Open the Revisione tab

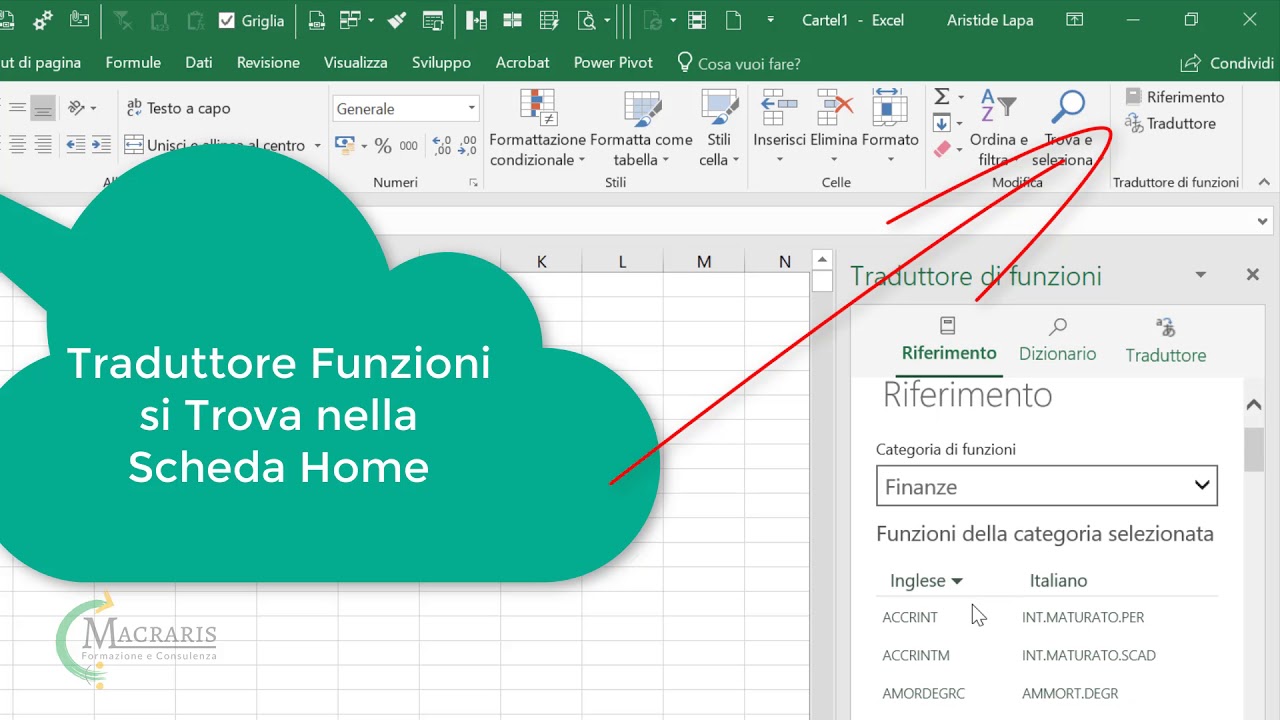(x=268, y=62)
